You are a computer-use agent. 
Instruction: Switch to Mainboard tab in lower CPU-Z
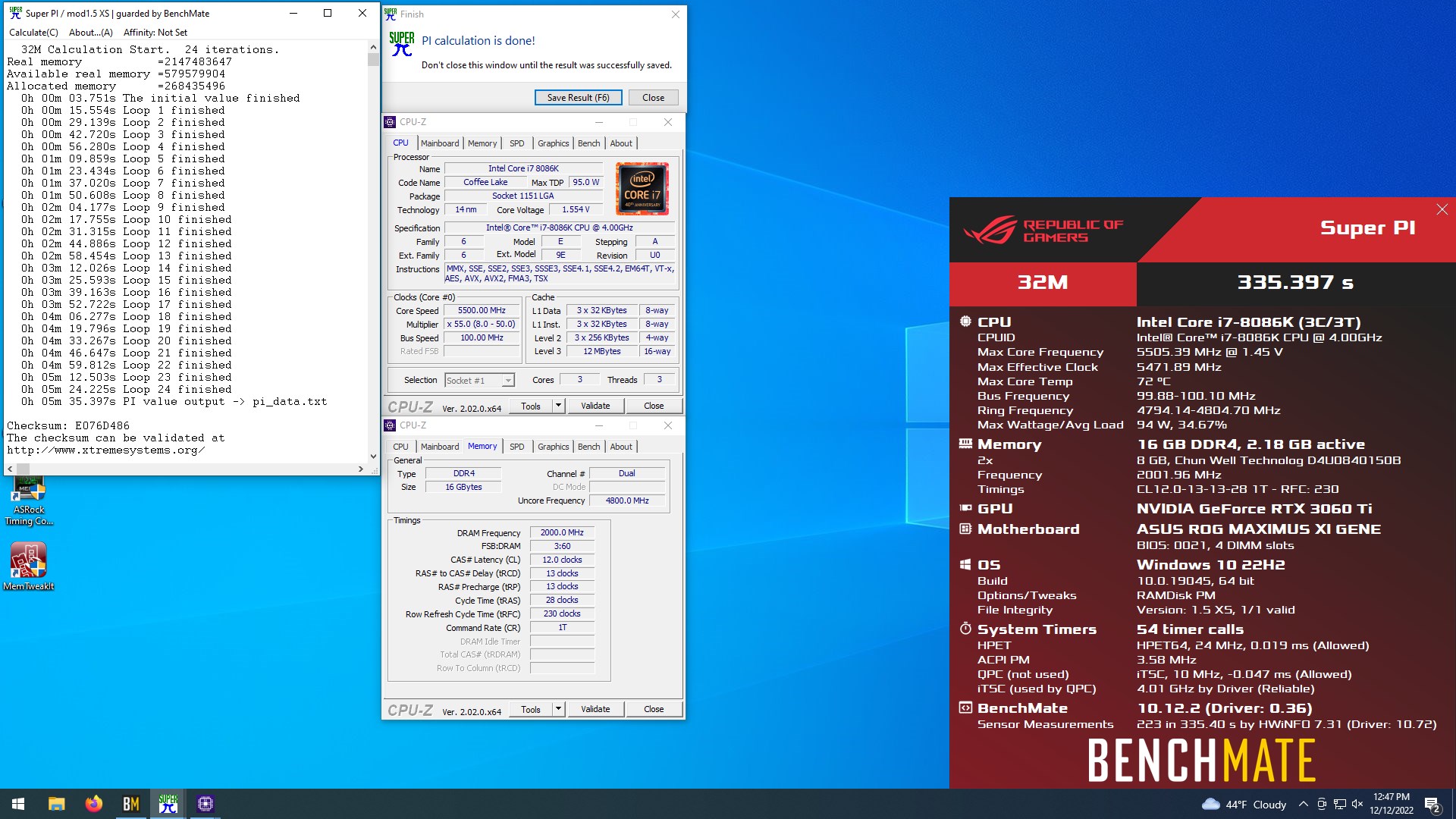tap(440, 447)
